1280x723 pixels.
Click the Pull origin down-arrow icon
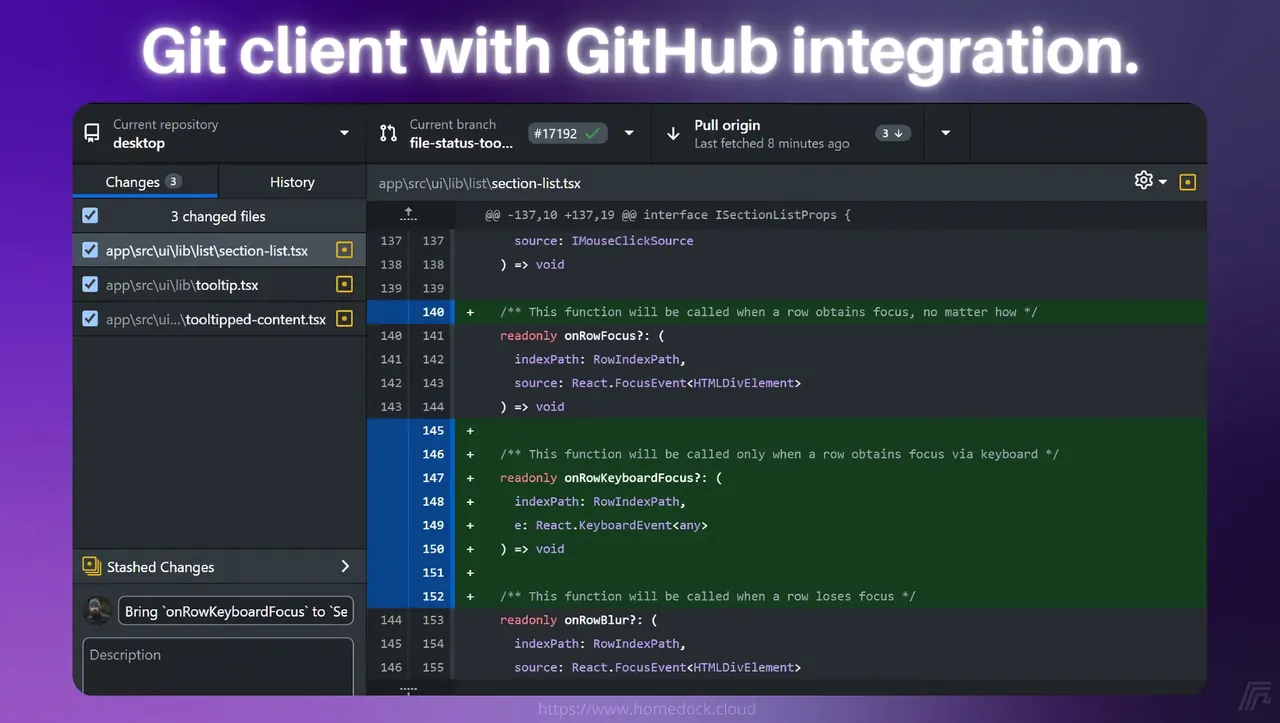point(673,133)
